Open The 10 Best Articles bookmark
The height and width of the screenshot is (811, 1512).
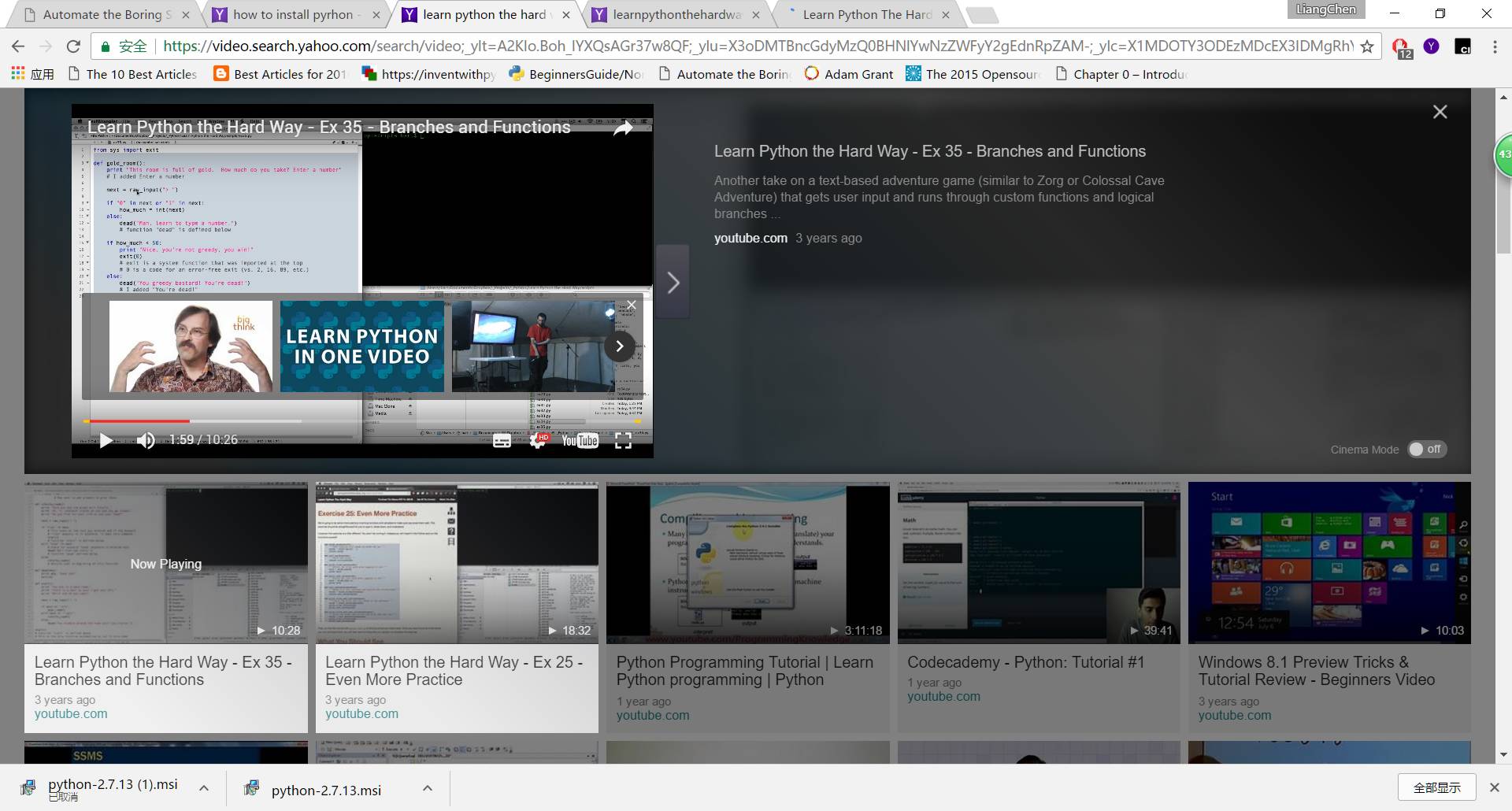(132, 74)
